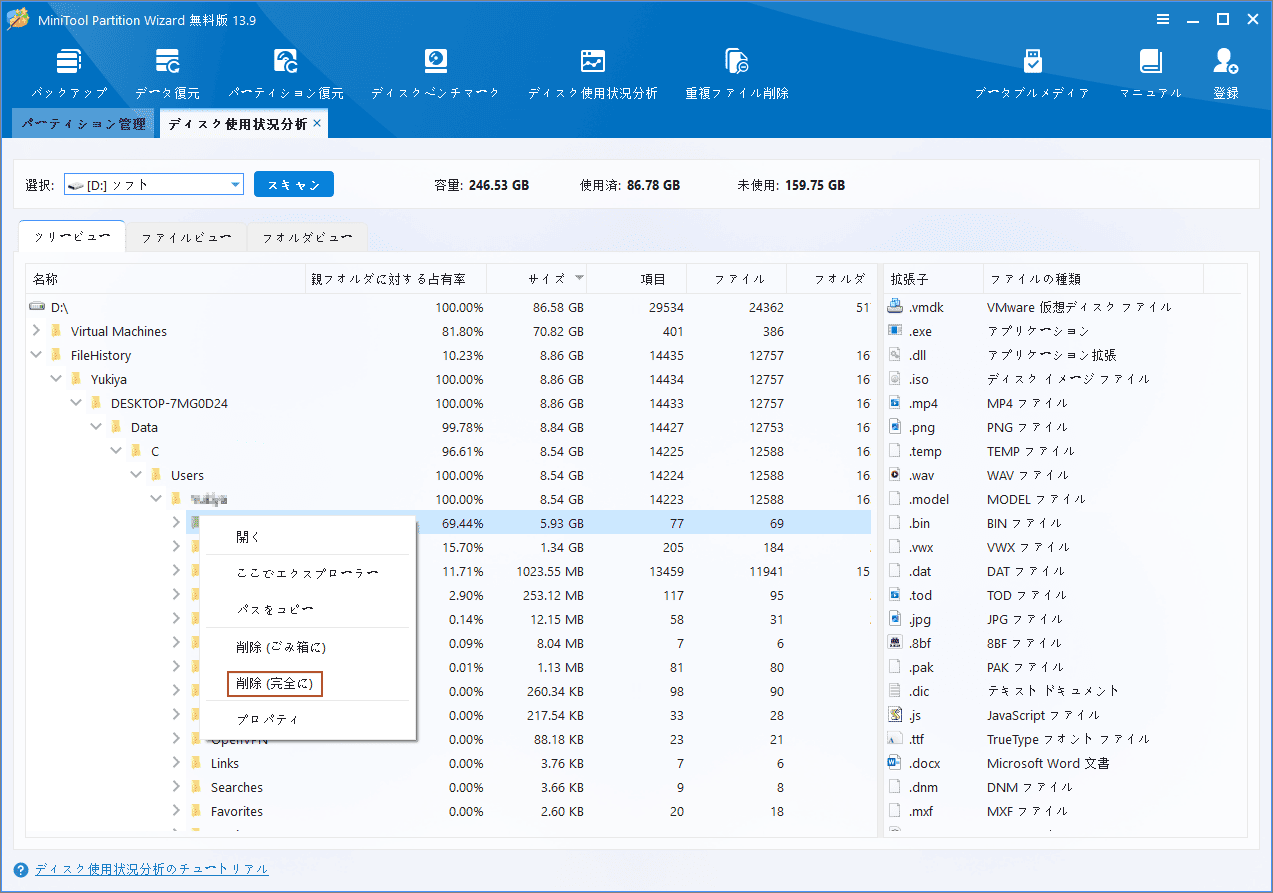
Task: Open the hamburger menu in the title bar
Action: point(1163,19)
